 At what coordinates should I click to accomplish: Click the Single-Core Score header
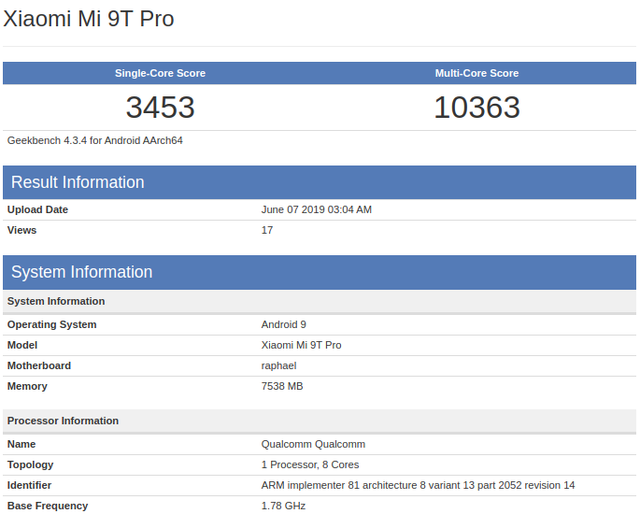(x=160, y=73)
